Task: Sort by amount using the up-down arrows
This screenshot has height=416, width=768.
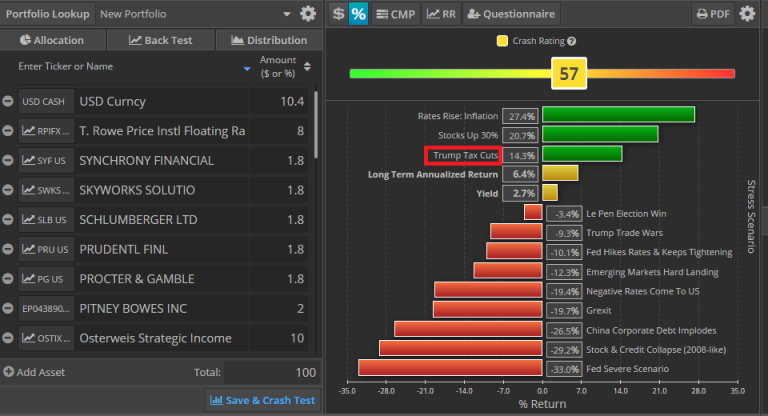Action: tap(307, 67)
